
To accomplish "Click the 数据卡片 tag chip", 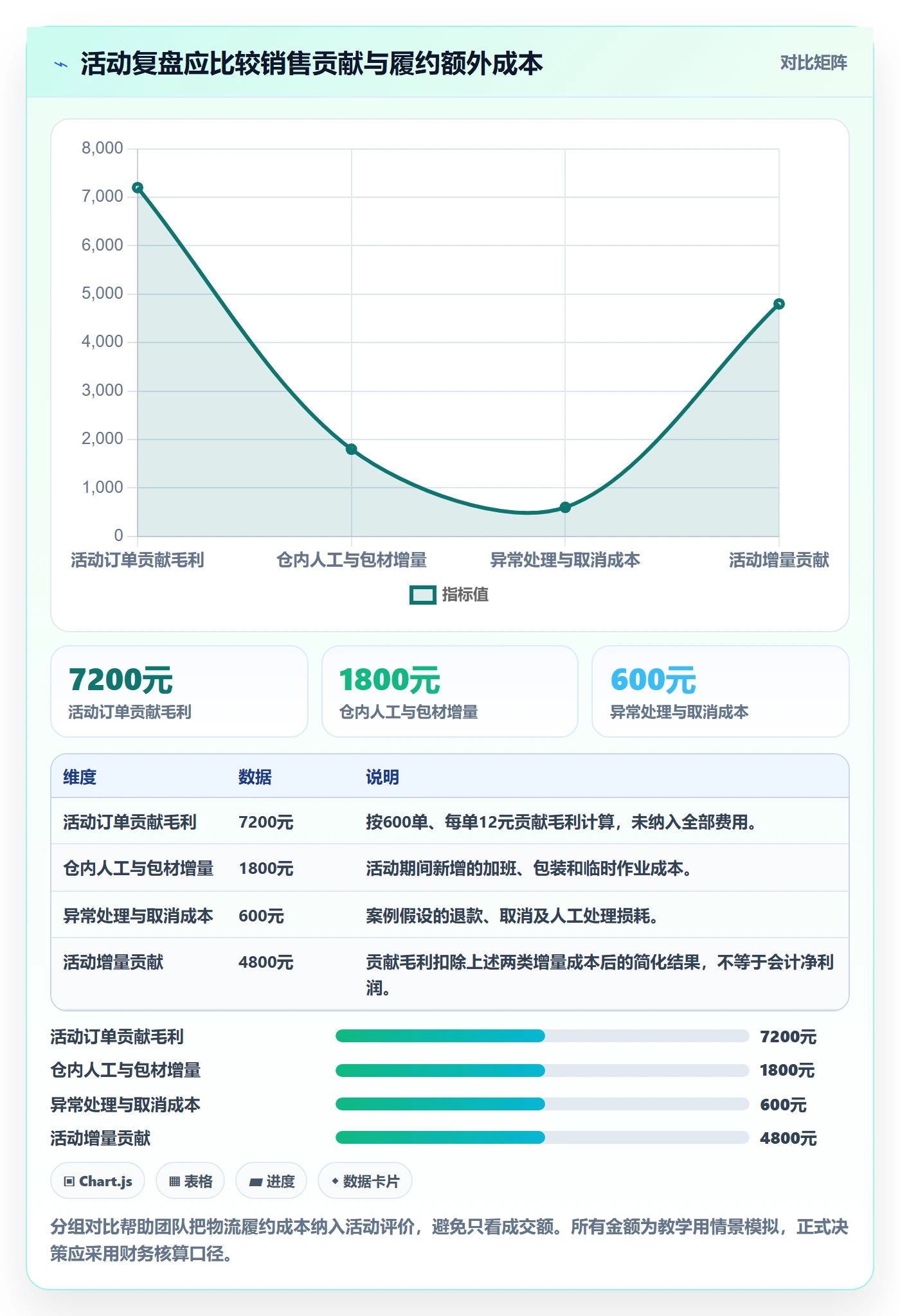I will click(x=365, y=1181).
